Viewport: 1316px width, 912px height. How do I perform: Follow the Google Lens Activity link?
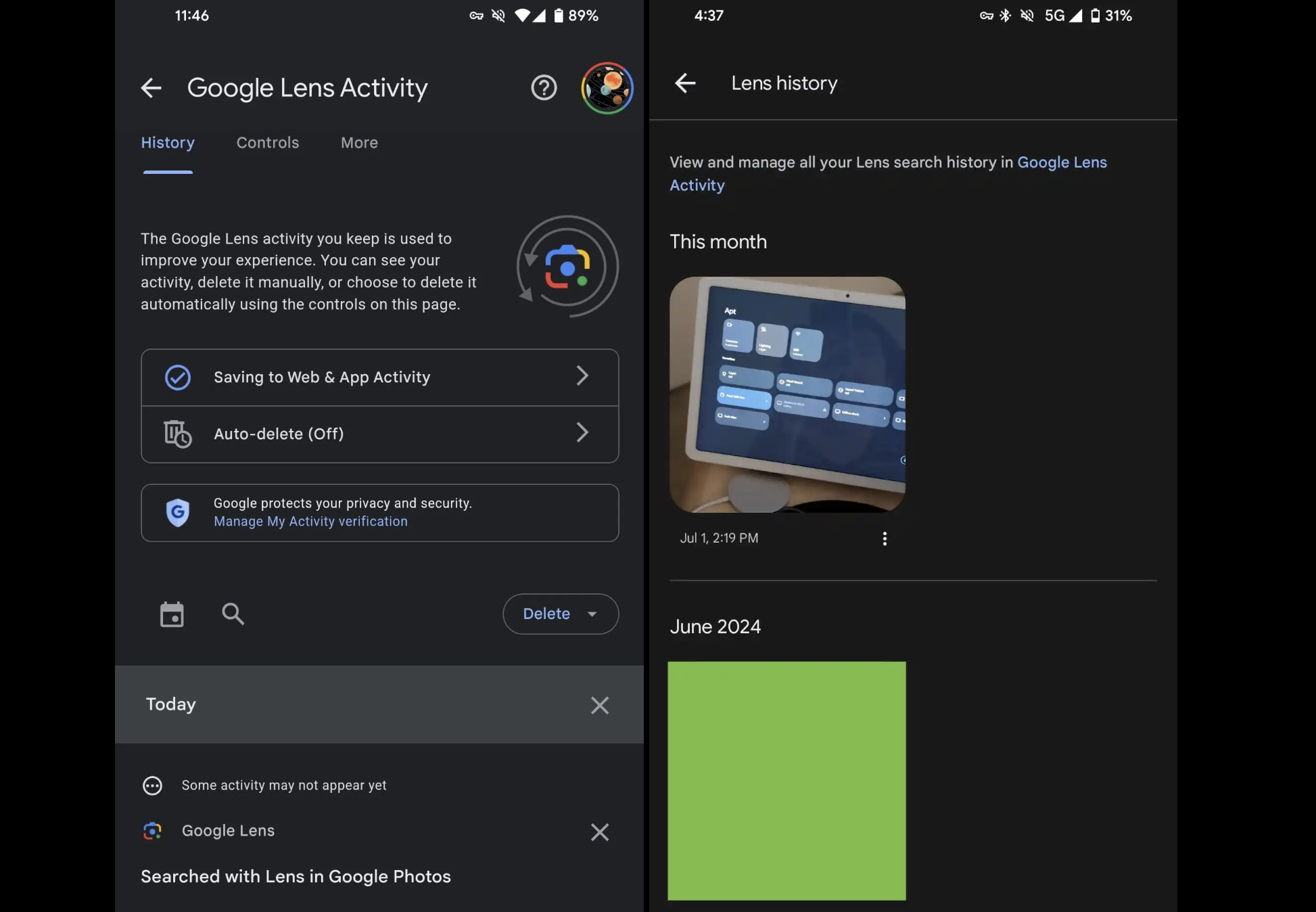tap(1061, 162)
